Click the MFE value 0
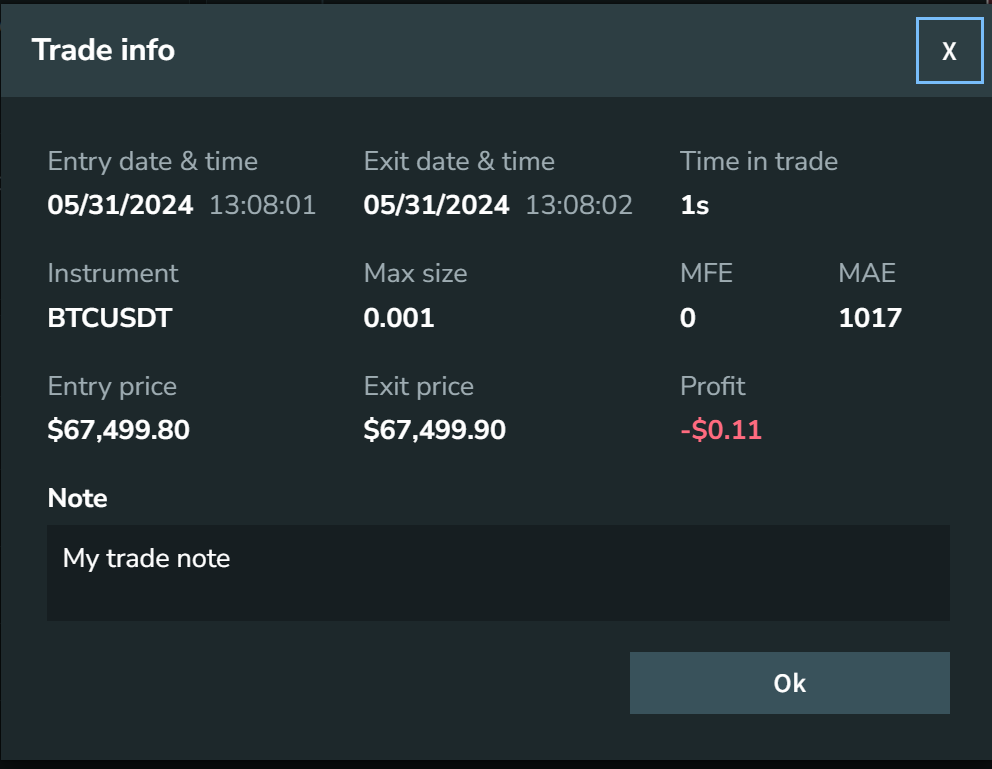 coord(687,317)
